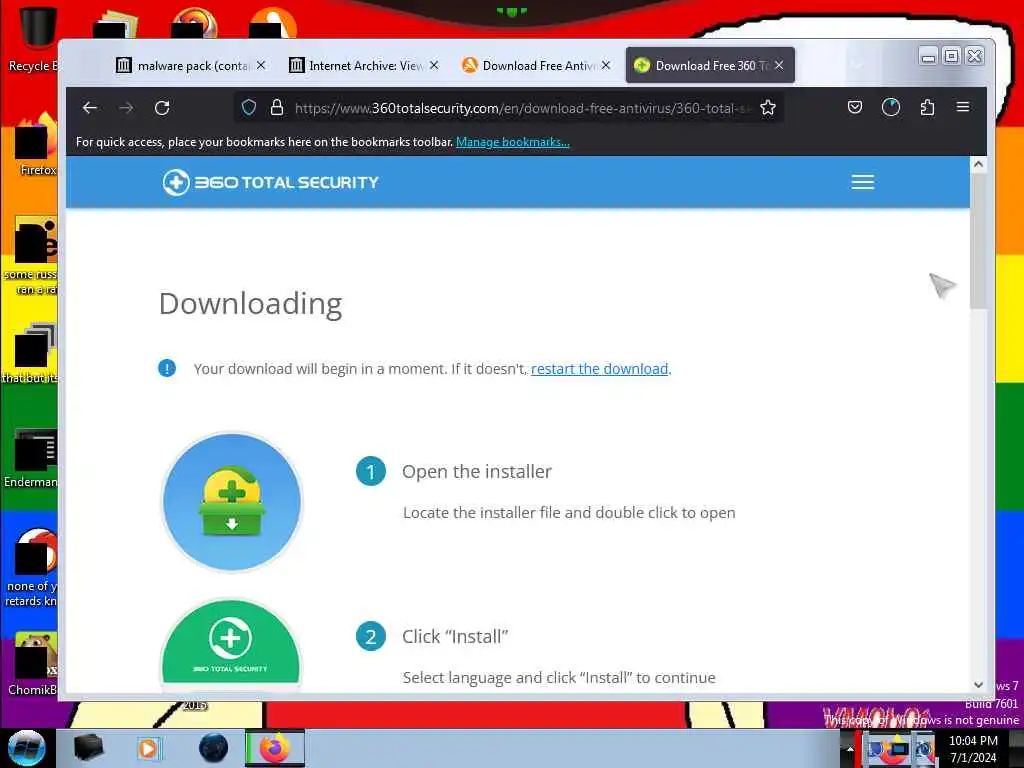Click the Downloading page heading

251,304
